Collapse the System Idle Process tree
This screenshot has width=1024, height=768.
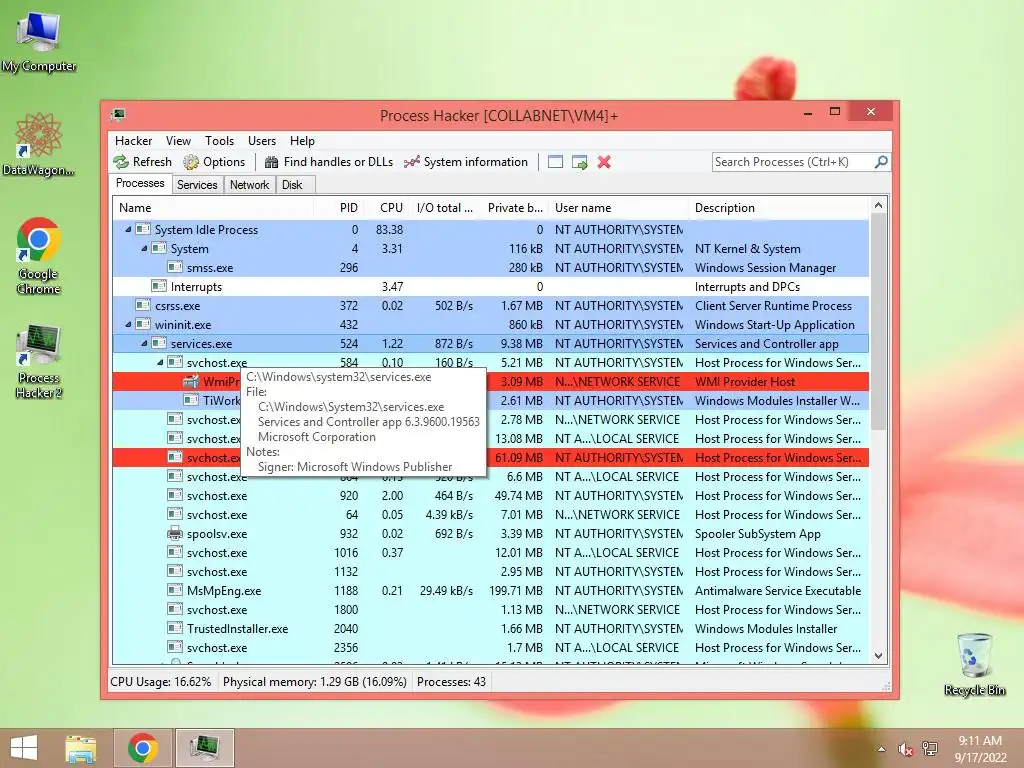(x=128, y=229)
